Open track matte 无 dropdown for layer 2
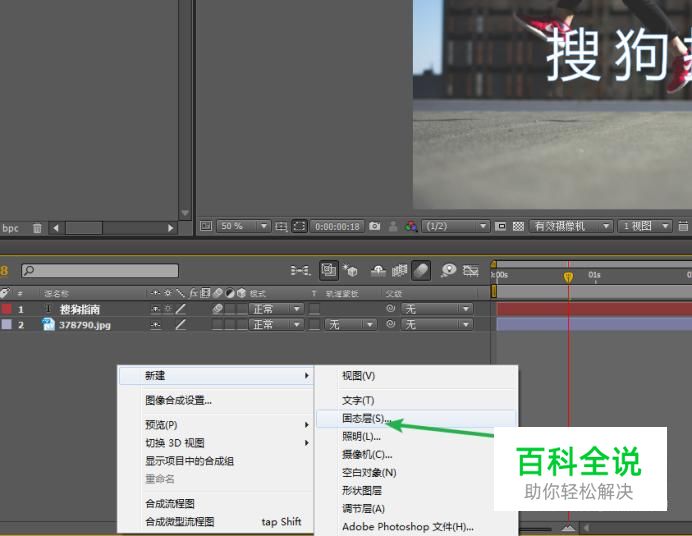 coord(351,325)
